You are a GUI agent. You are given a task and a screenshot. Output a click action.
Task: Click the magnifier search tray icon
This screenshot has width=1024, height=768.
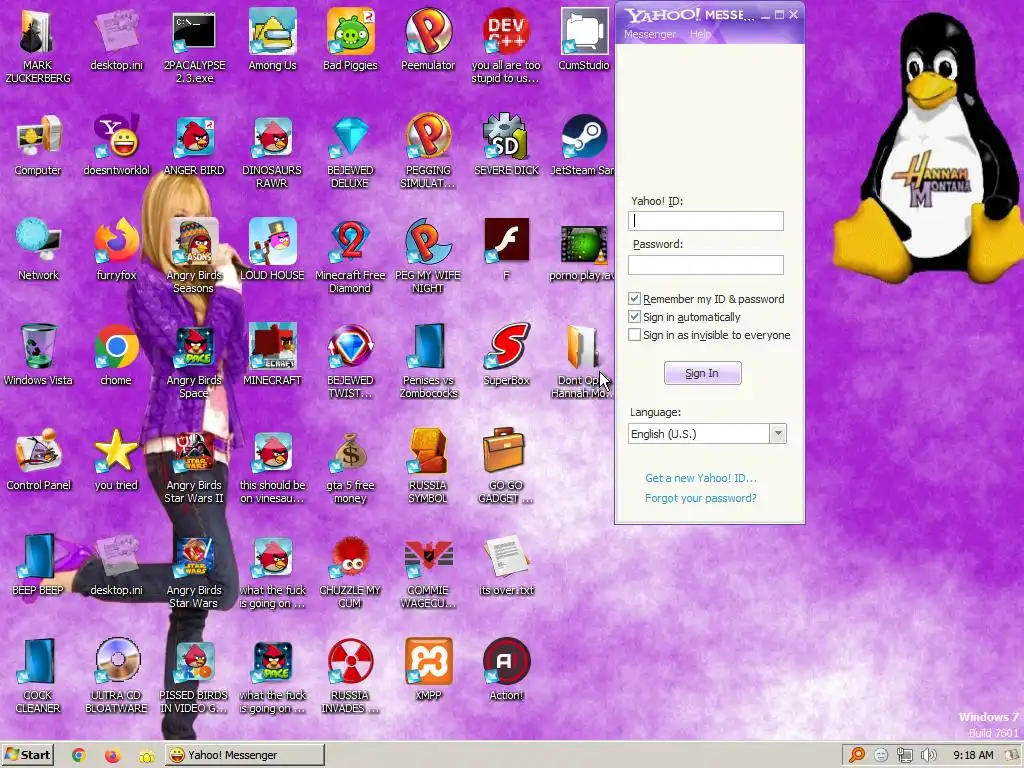[x=857, y=755]
